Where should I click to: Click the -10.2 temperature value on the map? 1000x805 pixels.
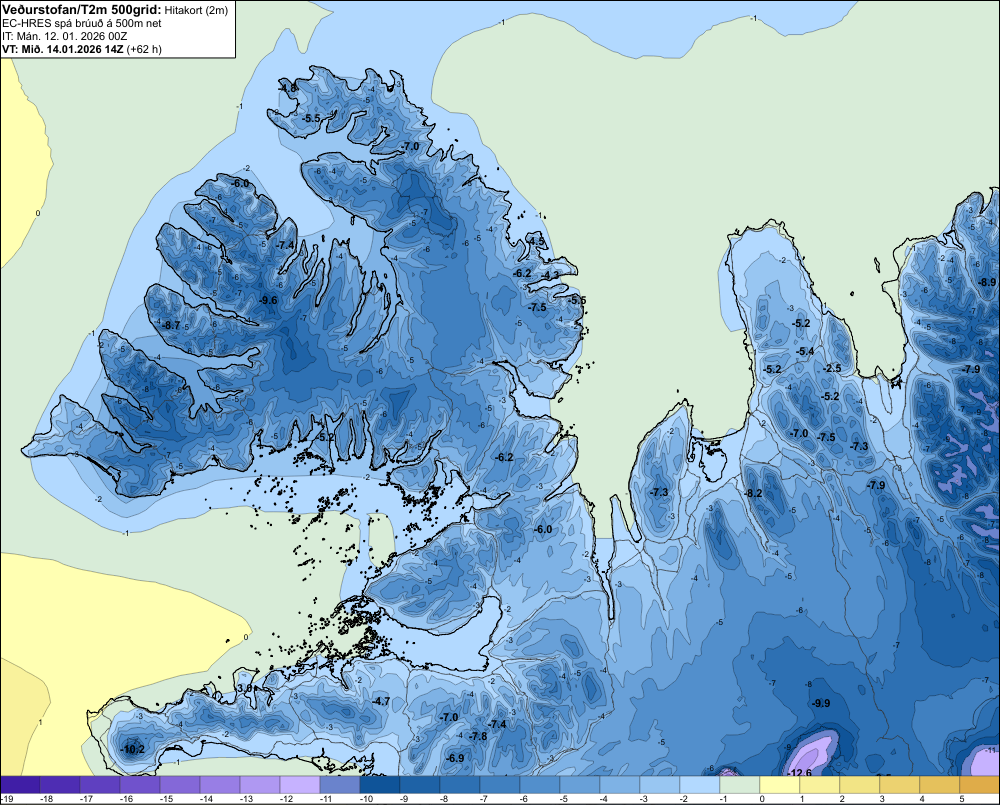(132, 750)
